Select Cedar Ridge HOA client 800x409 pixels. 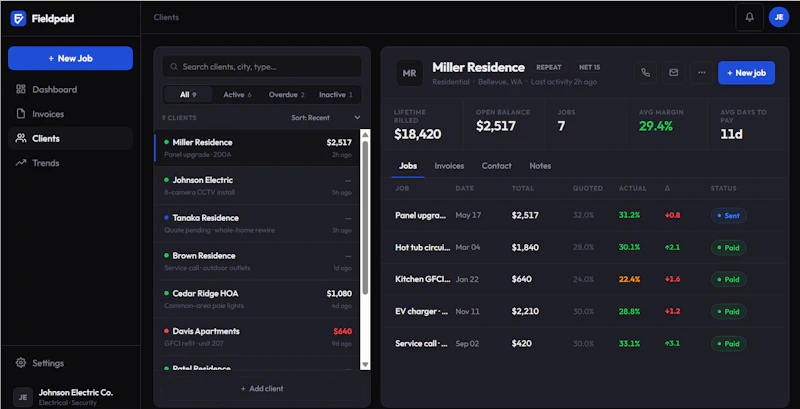coord(257,299)
